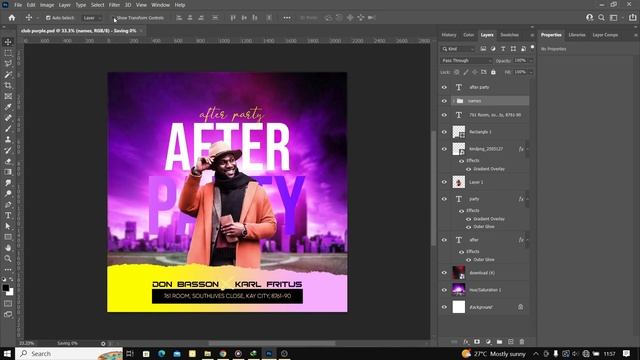Hide the Layer 1 layer
The image size is (640, 360).
[x=444, y=182]
